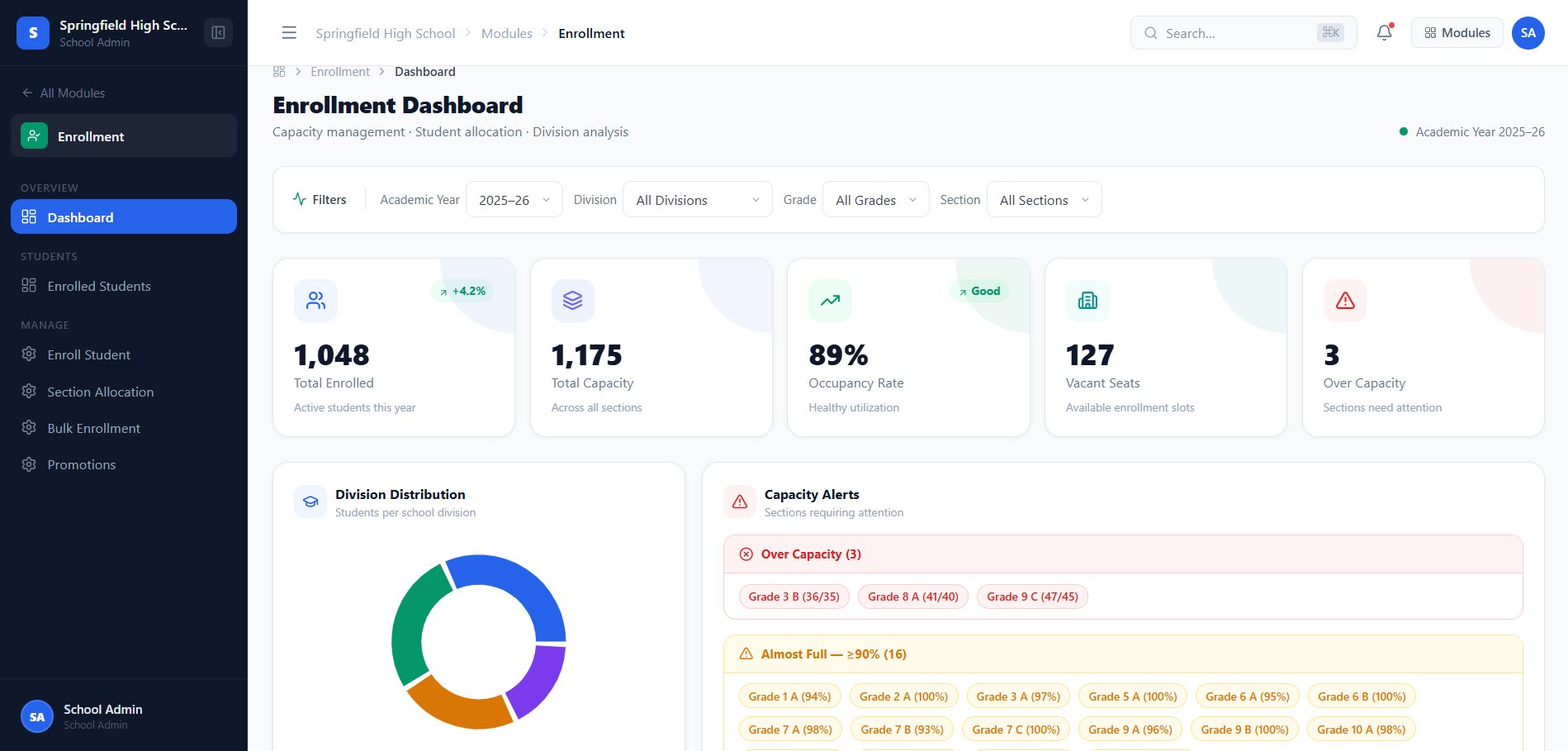This screenshot has height=751, width=1568.
Task: Click the hamburger menu icon
Action: (x=289, y=33)
